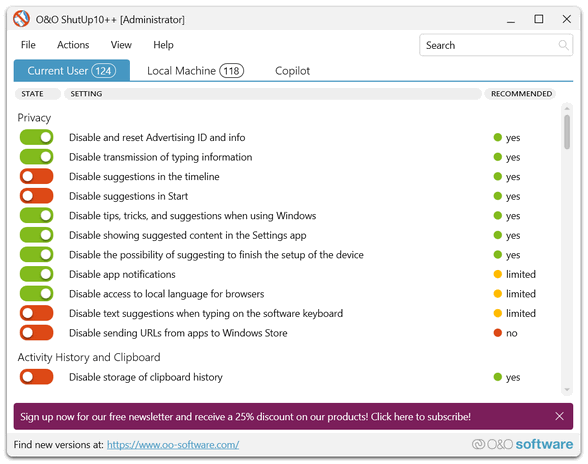Toggle Disable and reset Advertising ID switch
The height and width of the screenshot is (464, 588).
(x=36, y=137)
